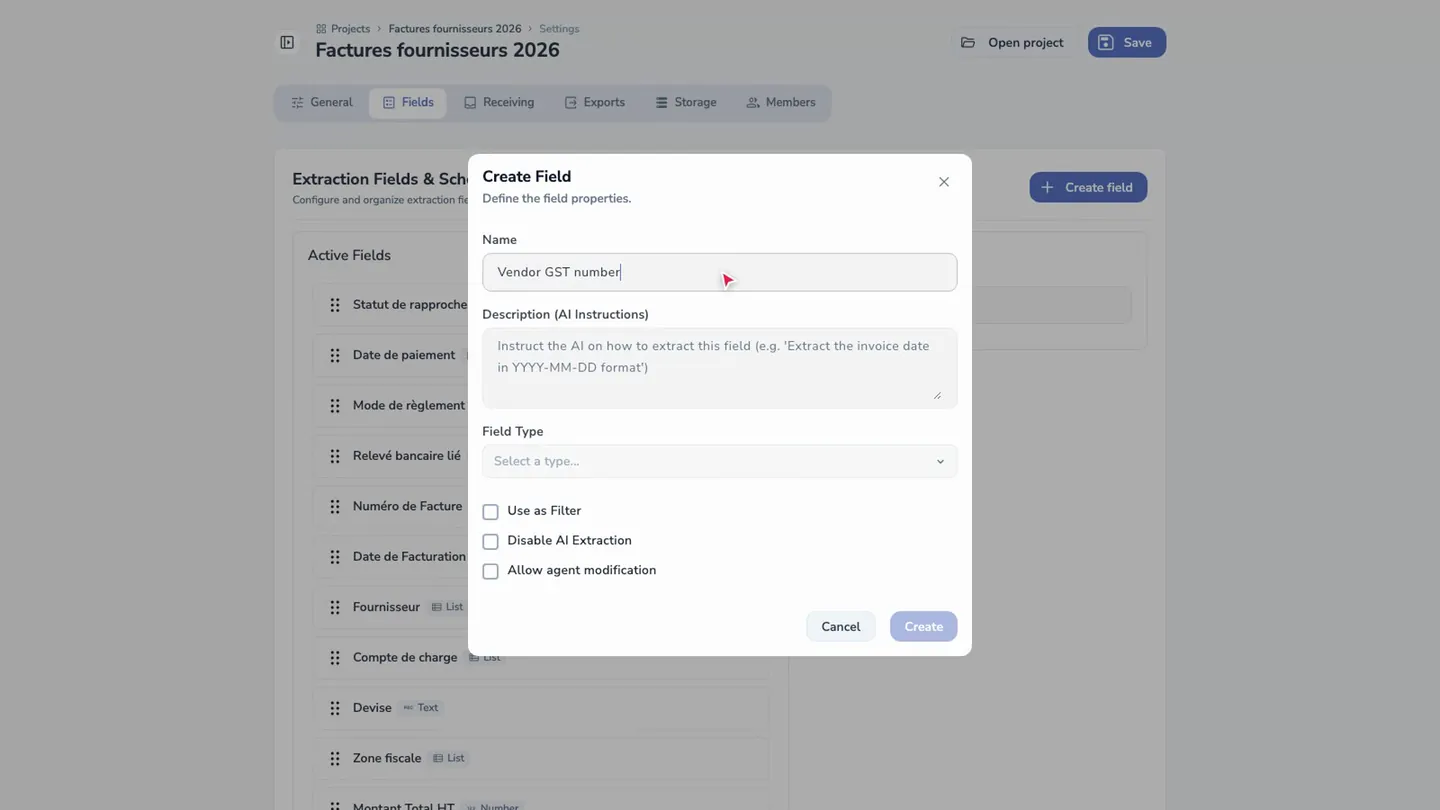
Task: Click the Open project button
Action: [x=1012, y=42]
